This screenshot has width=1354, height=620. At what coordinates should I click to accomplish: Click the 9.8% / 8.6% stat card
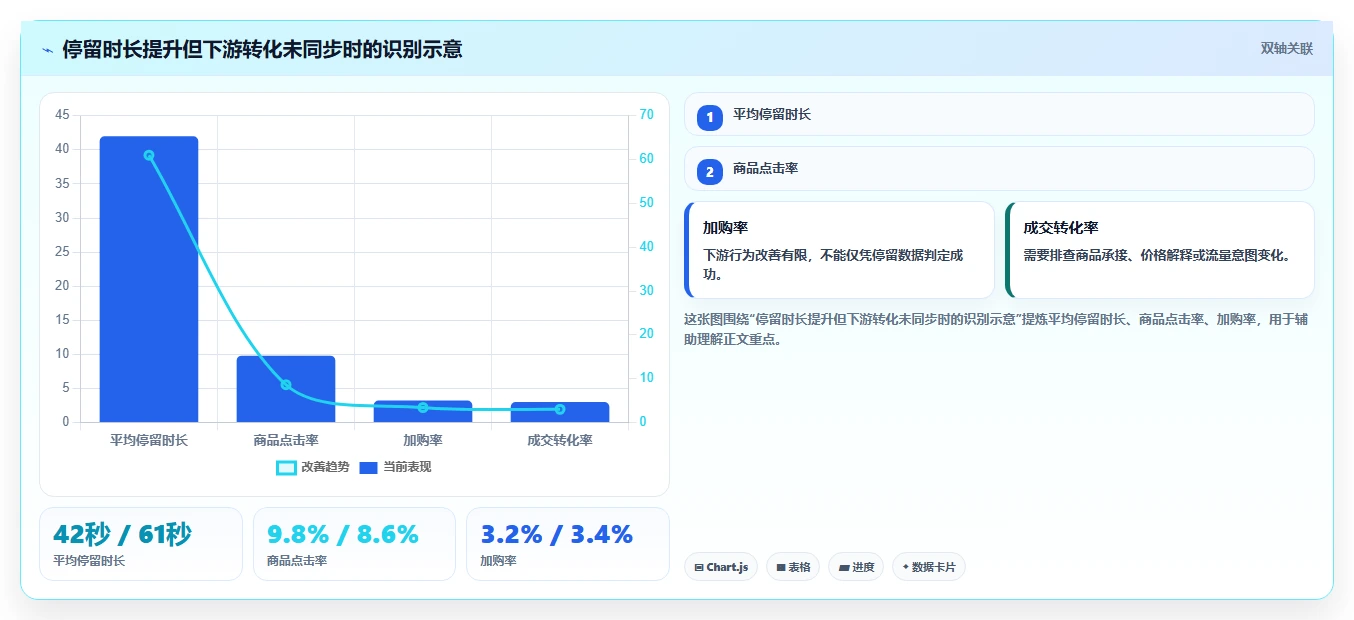click(354, 544)
